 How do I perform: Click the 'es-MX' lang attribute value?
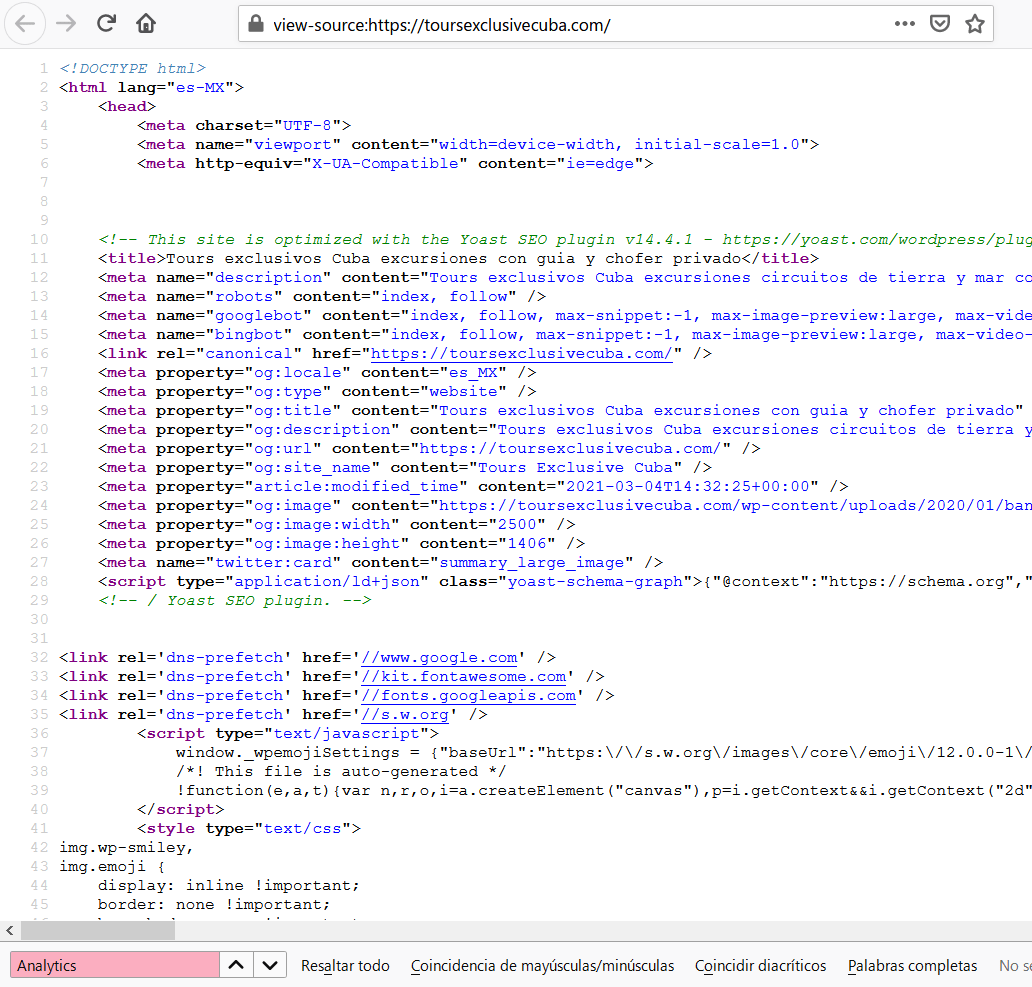pyautogui.click(x=200, y=88)
